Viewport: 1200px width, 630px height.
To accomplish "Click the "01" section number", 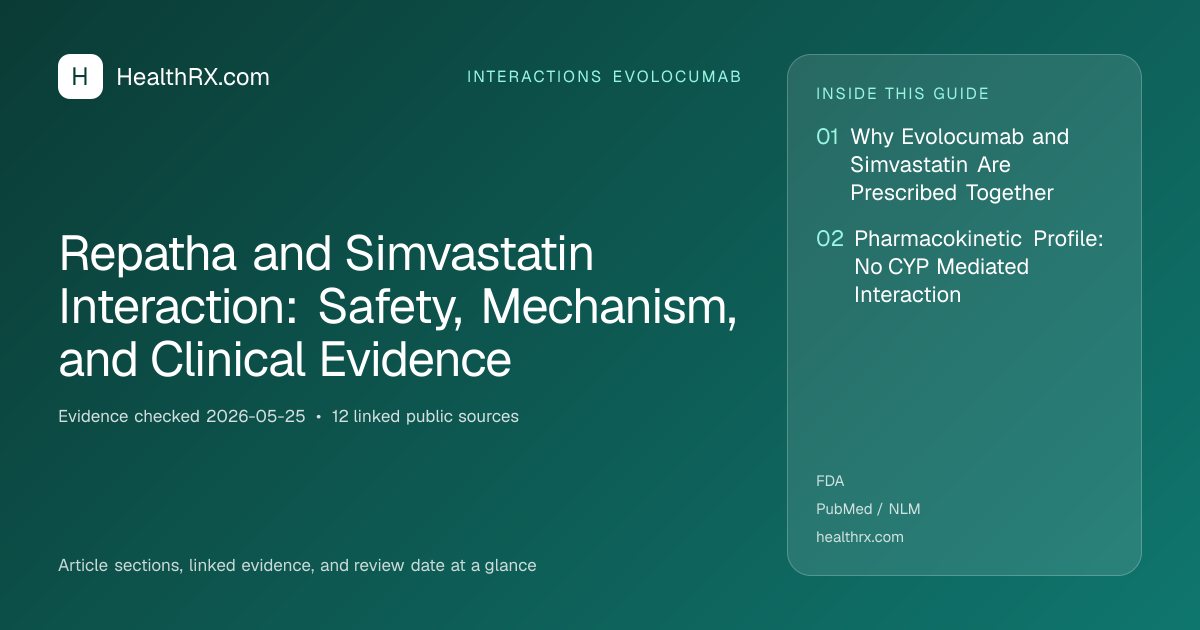I will coord(827,137).
